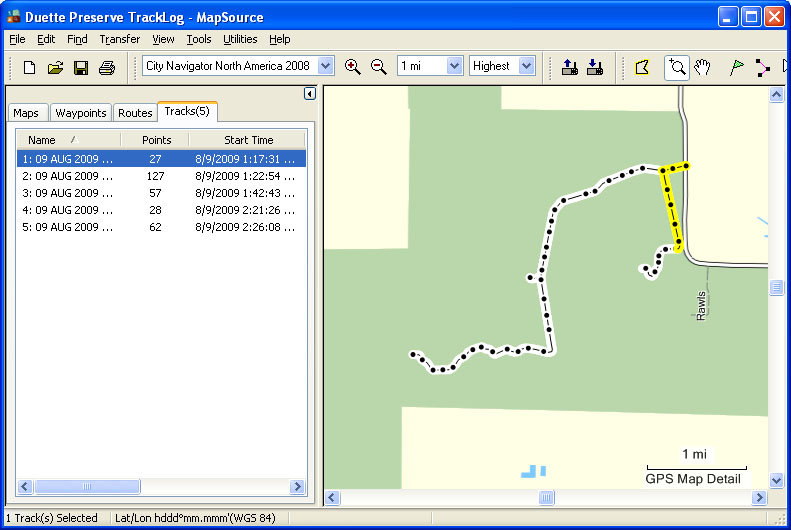Click start time 8/9/2009 2:26:08
This screenshot has height=530, width=791.
(245, 227)
